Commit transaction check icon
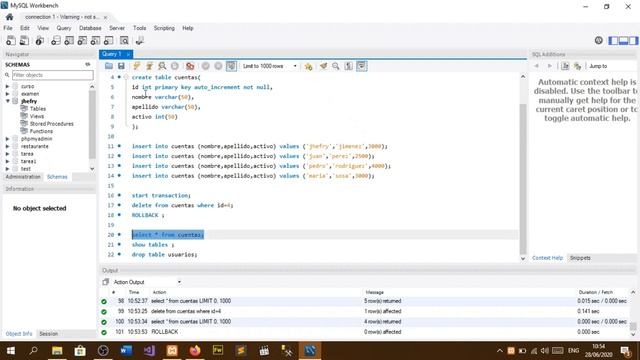Image resolution: width=640 pixels, height=360 pixels. pos(206,66)
